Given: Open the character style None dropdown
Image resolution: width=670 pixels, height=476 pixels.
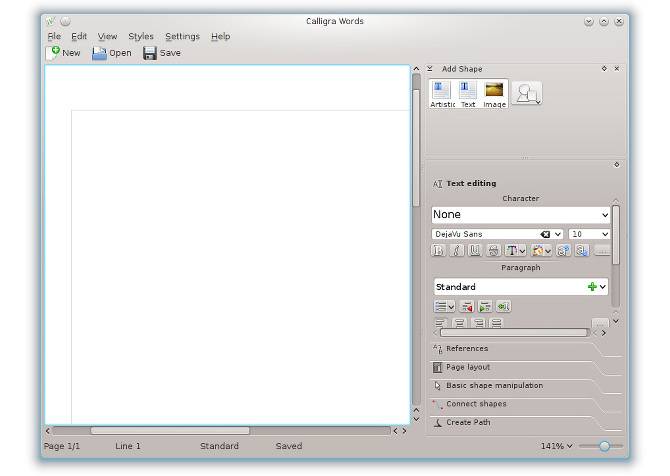Looking at the screenshot, I should pyautogui.click(x=520, y=214).
